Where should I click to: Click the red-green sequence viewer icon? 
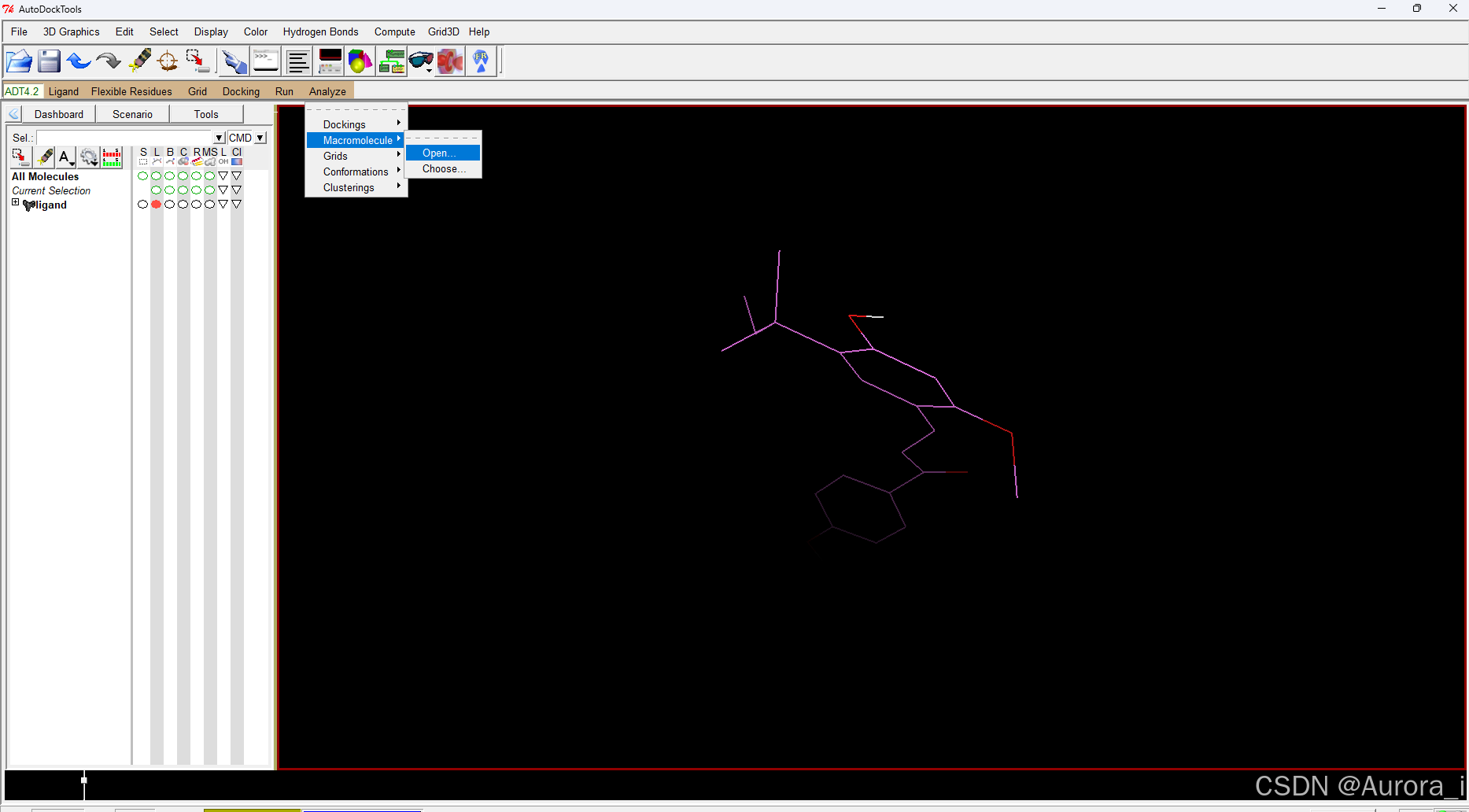point(113,157)
